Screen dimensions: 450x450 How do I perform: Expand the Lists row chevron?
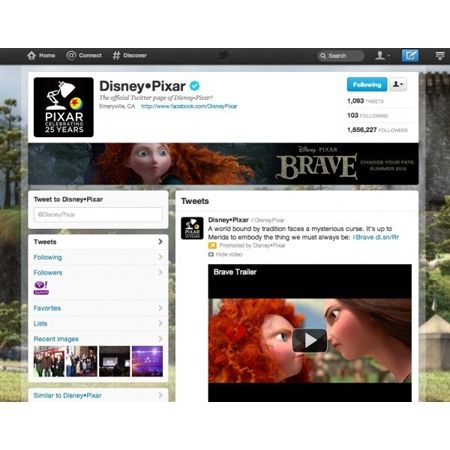(160, 323)
